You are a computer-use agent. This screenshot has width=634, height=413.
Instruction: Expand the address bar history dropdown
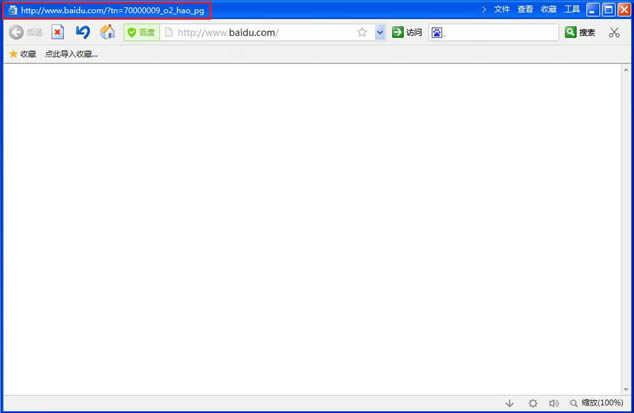pyautogui.click(x=380, y=32)
